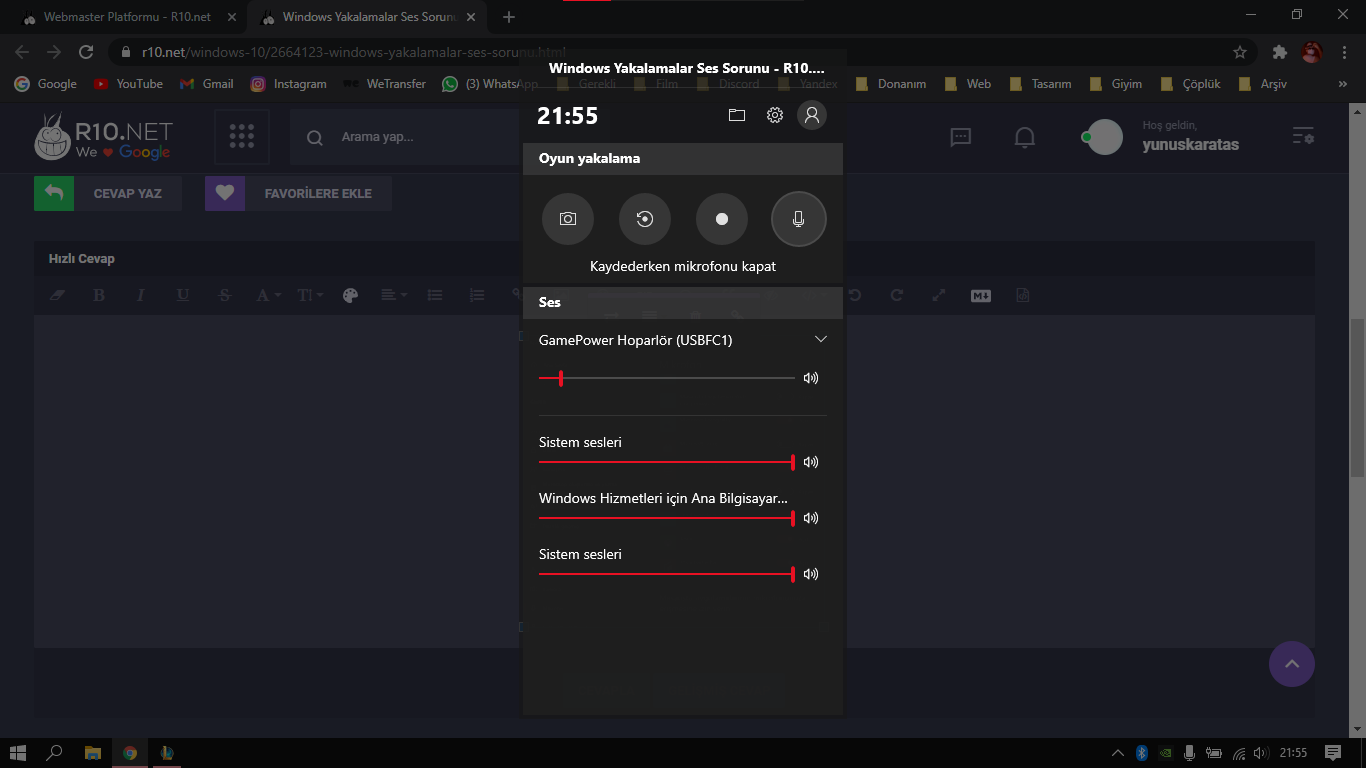Click the redo icon in the reply editor
The image size is (1366, 768).
coord(897,295)
